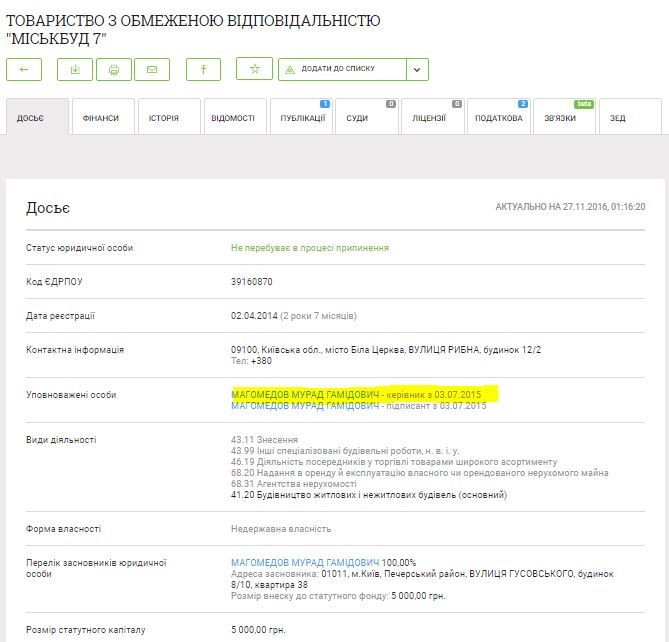Select the 'Публікації' tab
669x642 pixels.
[x=300, y=118]
